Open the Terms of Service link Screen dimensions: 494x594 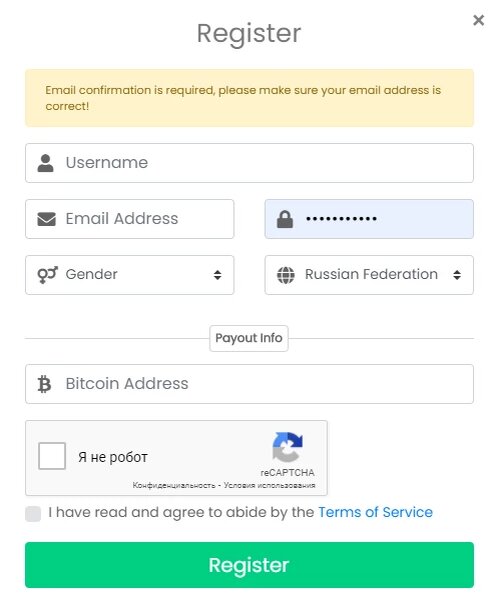click(375, 512)
